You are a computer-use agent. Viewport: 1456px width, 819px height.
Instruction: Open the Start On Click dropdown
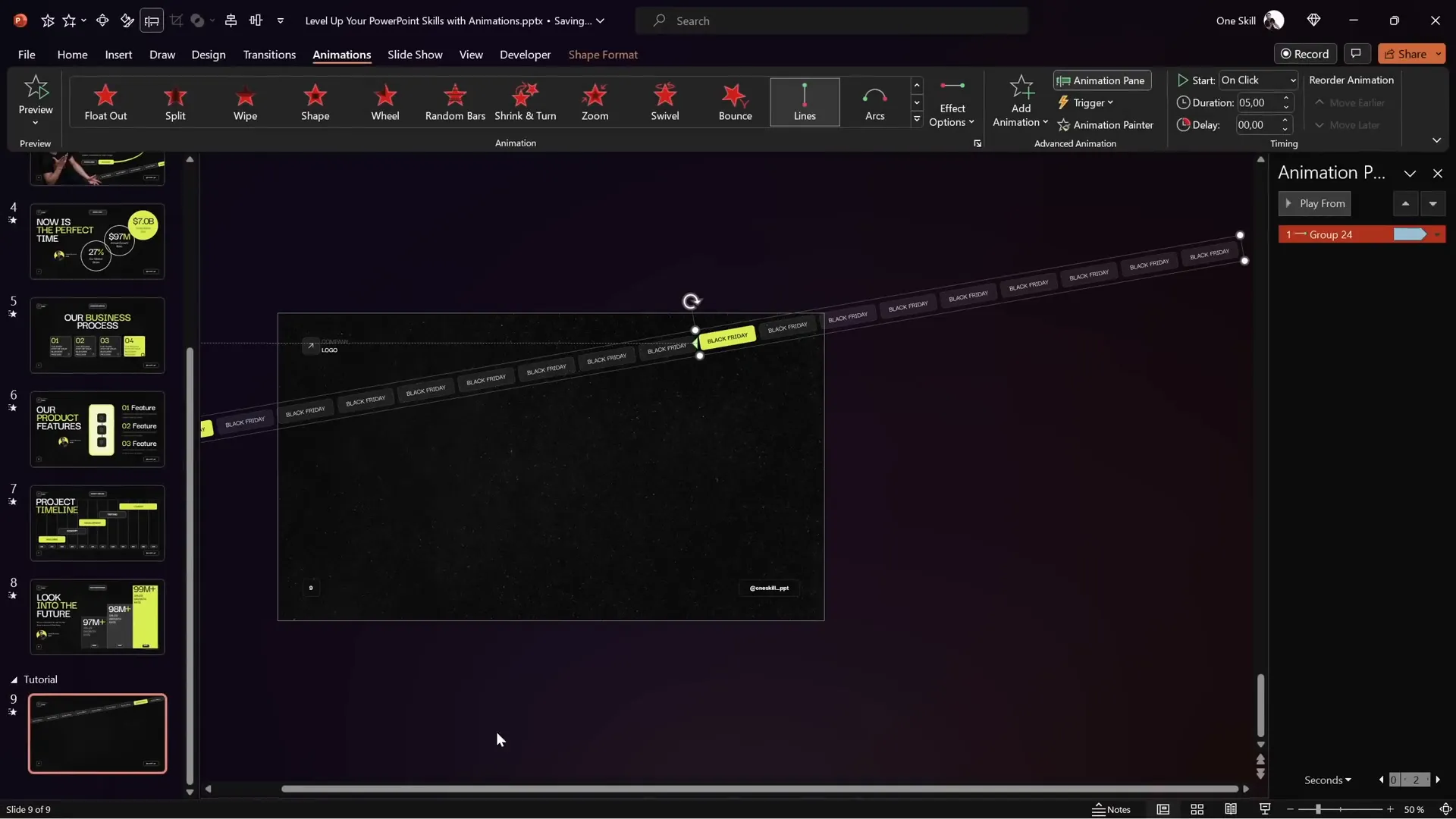point(1258,80)
